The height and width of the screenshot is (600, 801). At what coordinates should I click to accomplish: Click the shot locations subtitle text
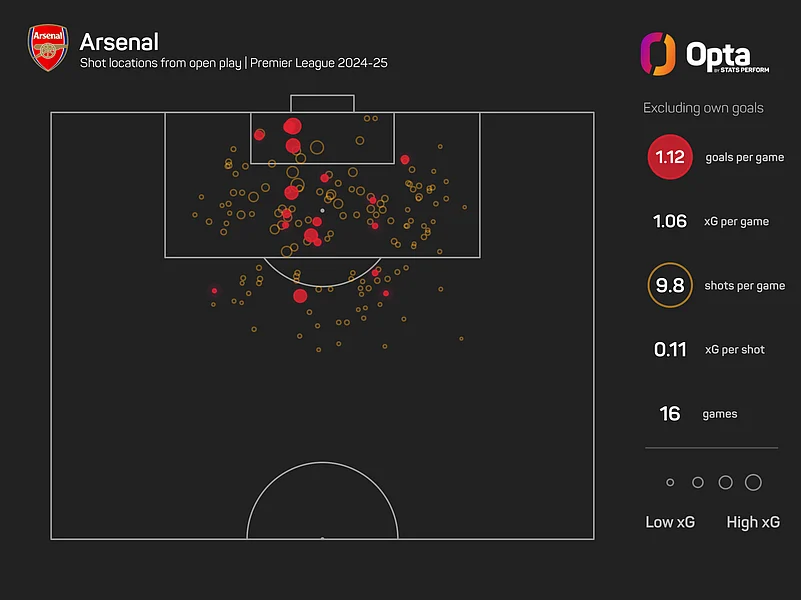(233, 63)
